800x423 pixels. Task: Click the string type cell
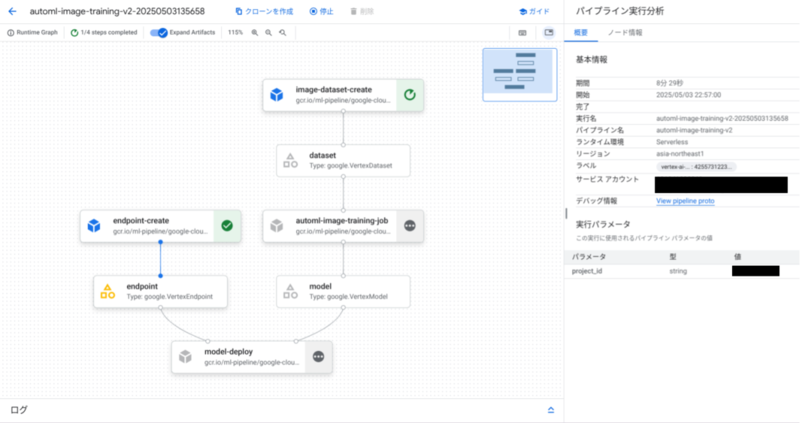(678, 271)
